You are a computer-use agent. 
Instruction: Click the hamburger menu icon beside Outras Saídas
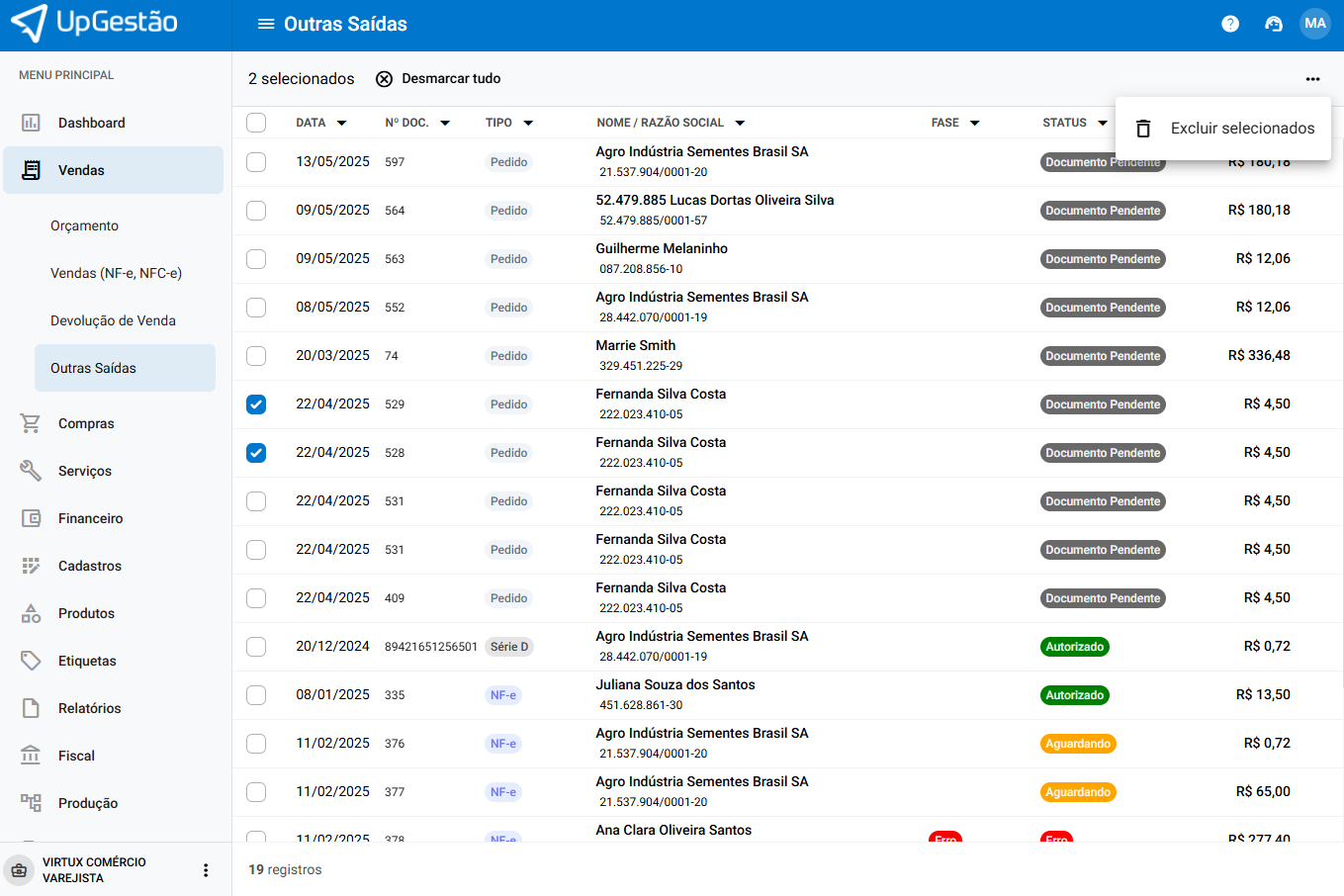tap(265, 24)
